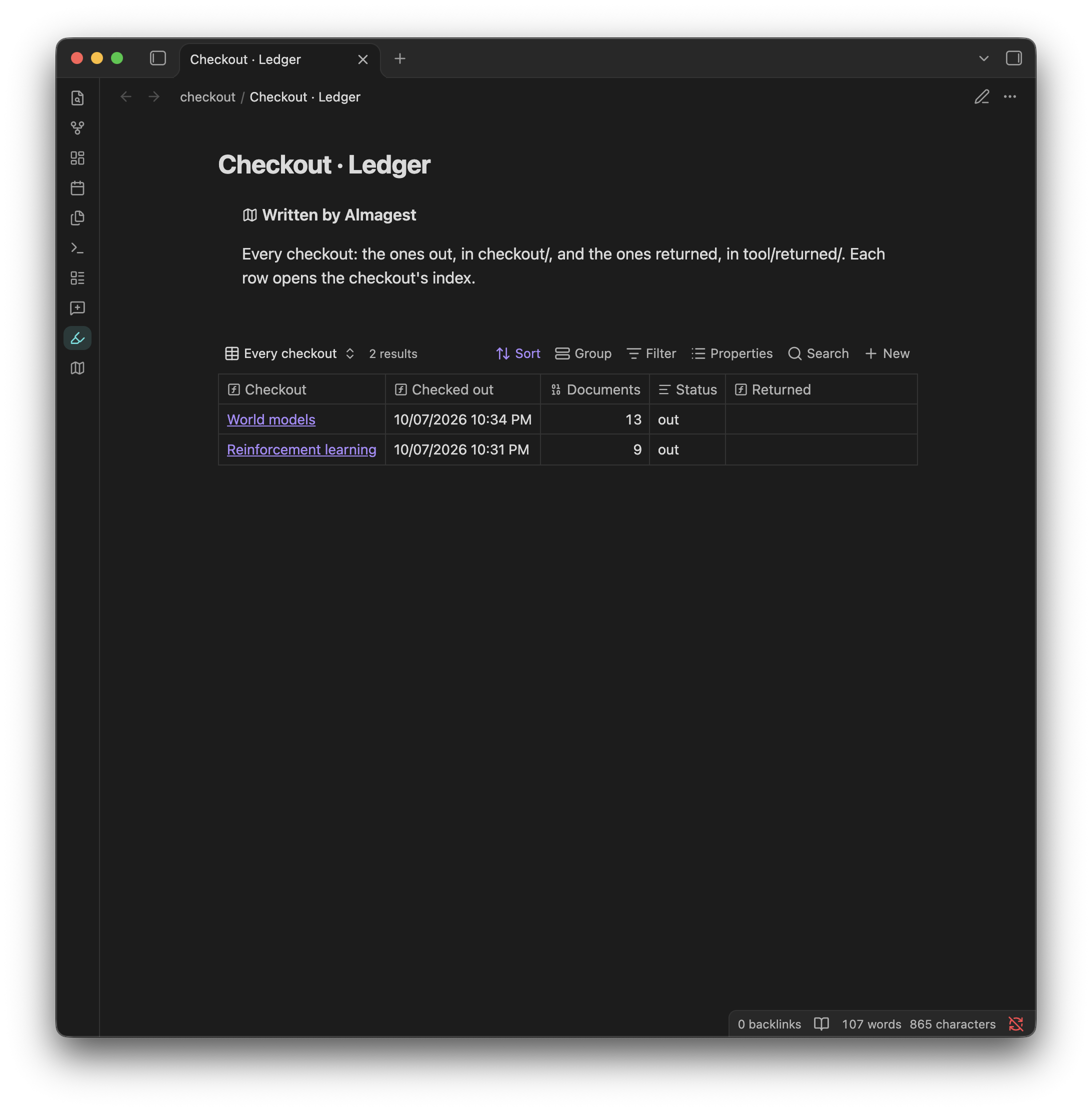
Task: Open a new tab with plus
Action: 400,58
